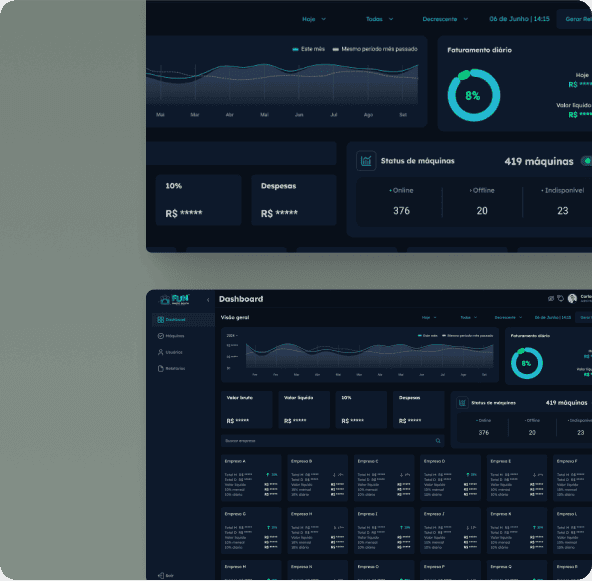Click the Este mês legend in lower chart
Viewport: 592px width, 581px height.
coord(427,336)
